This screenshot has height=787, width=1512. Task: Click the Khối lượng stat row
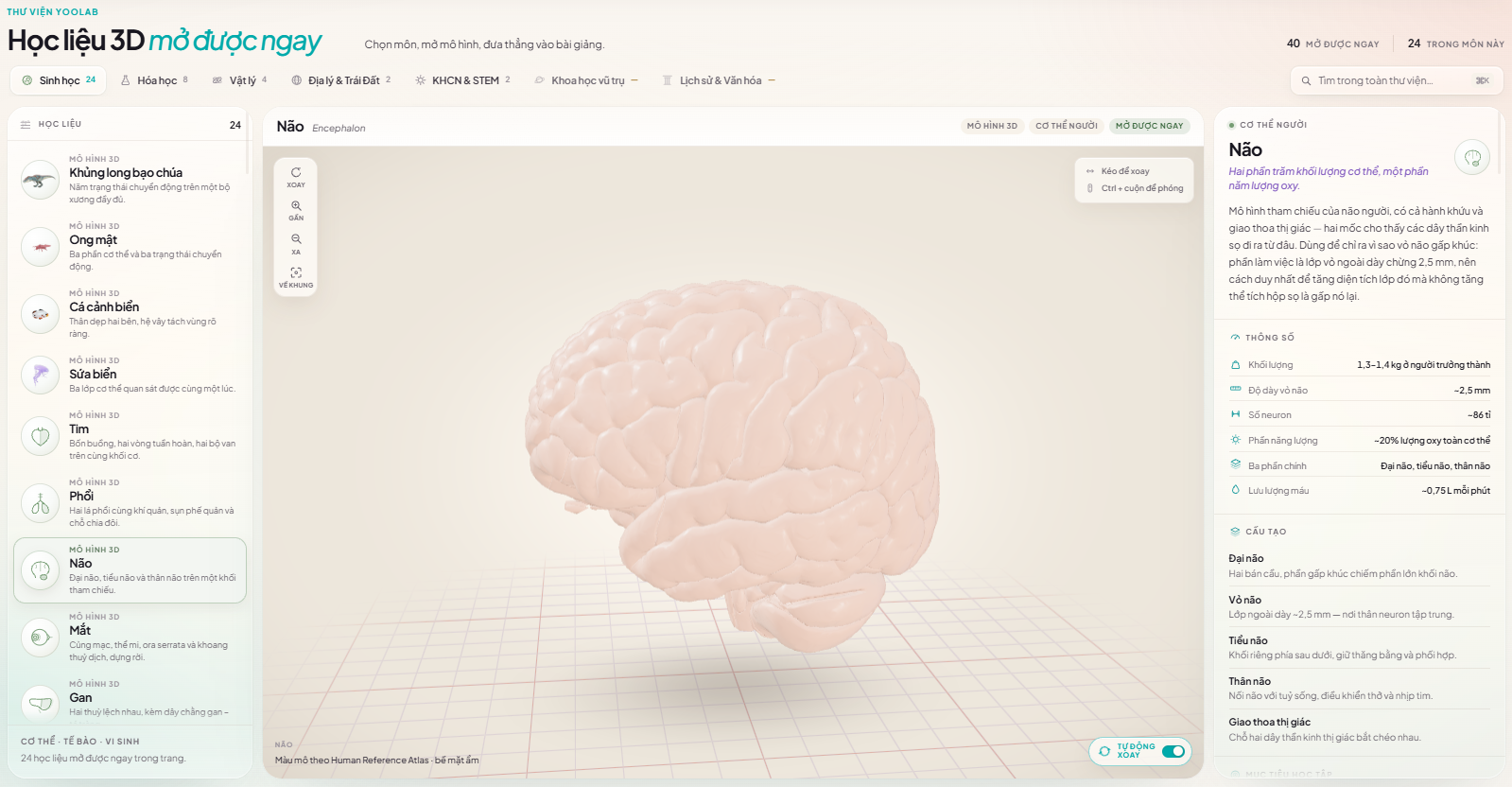1359,365
